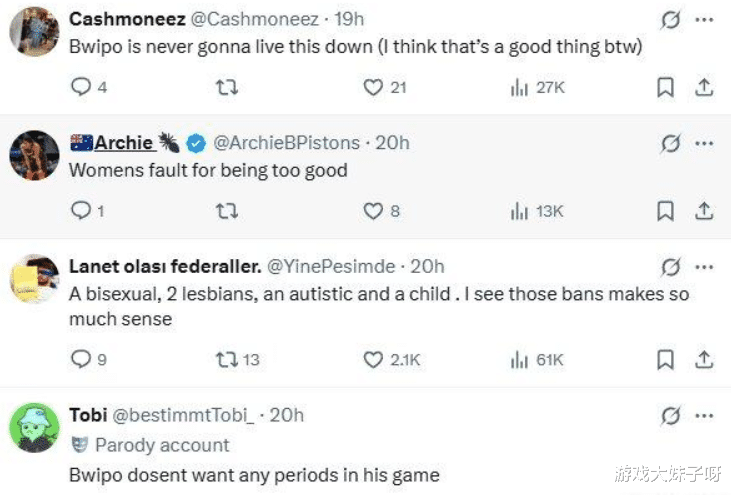Open more options on YinePesimde's tweet
This screenshot has width=731, height=495.
[x=703, y=267]
